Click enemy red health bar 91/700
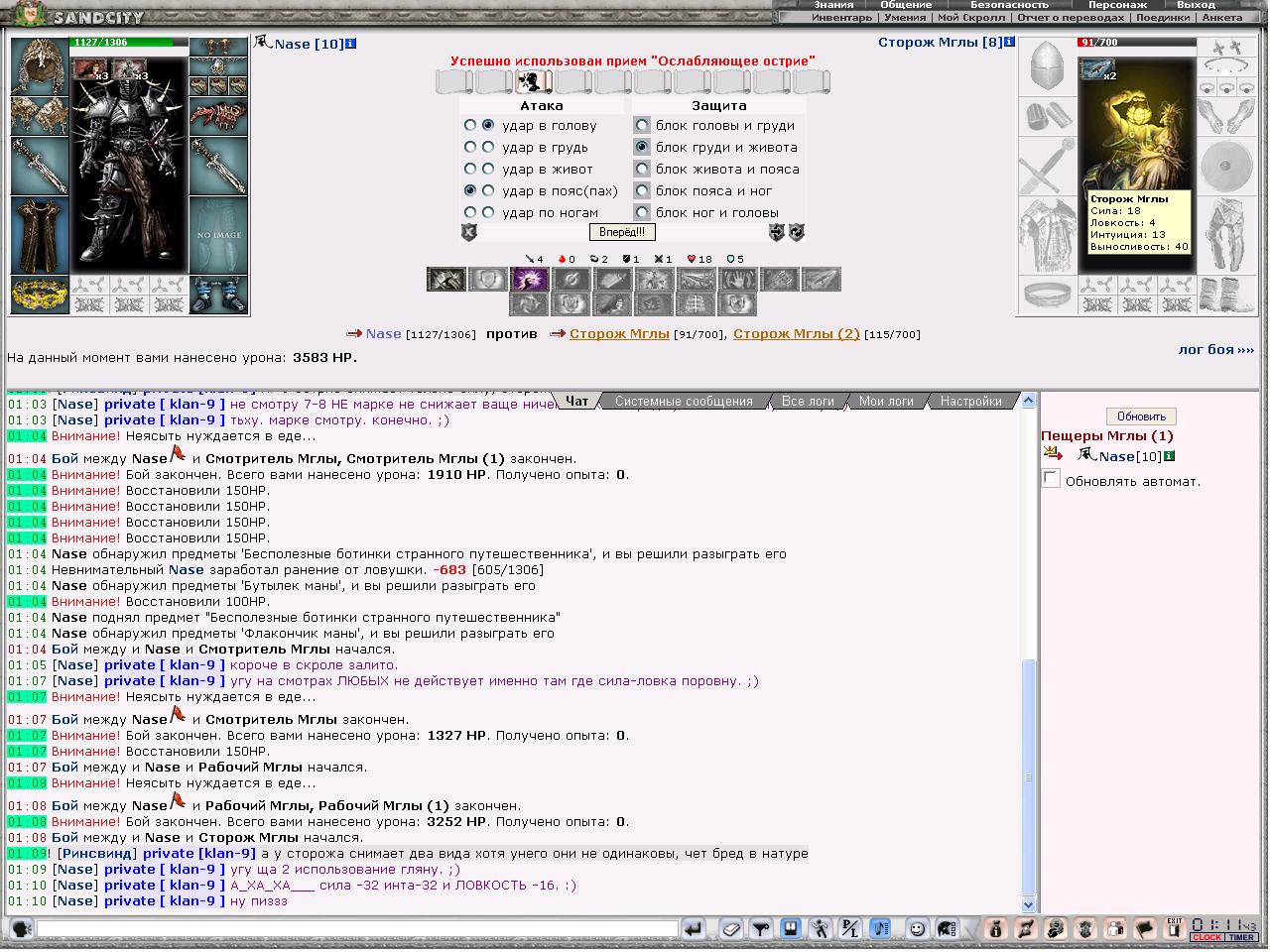Viewport: 1270px width, 952px height. coord(1137,43)
